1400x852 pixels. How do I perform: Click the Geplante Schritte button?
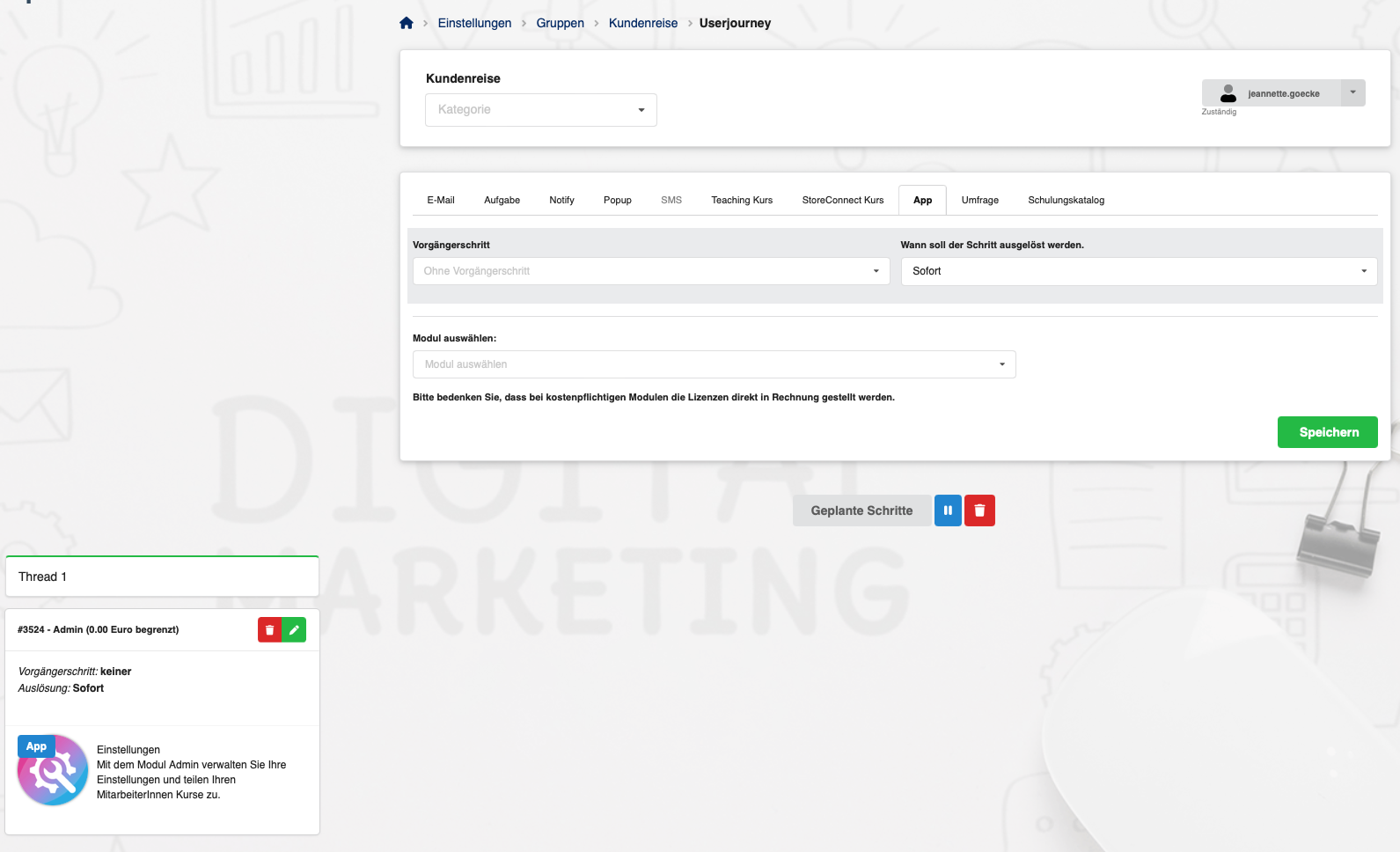(x=861, y=510)
